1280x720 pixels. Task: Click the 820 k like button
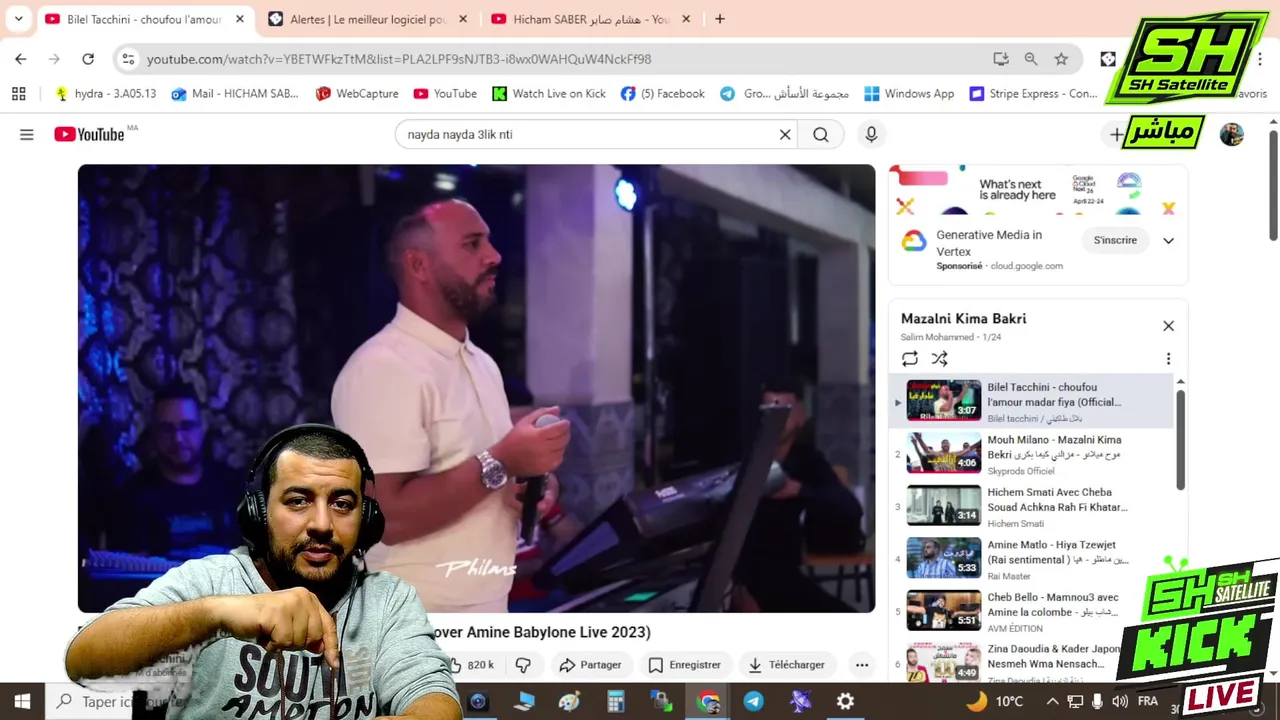click(472, 665)
